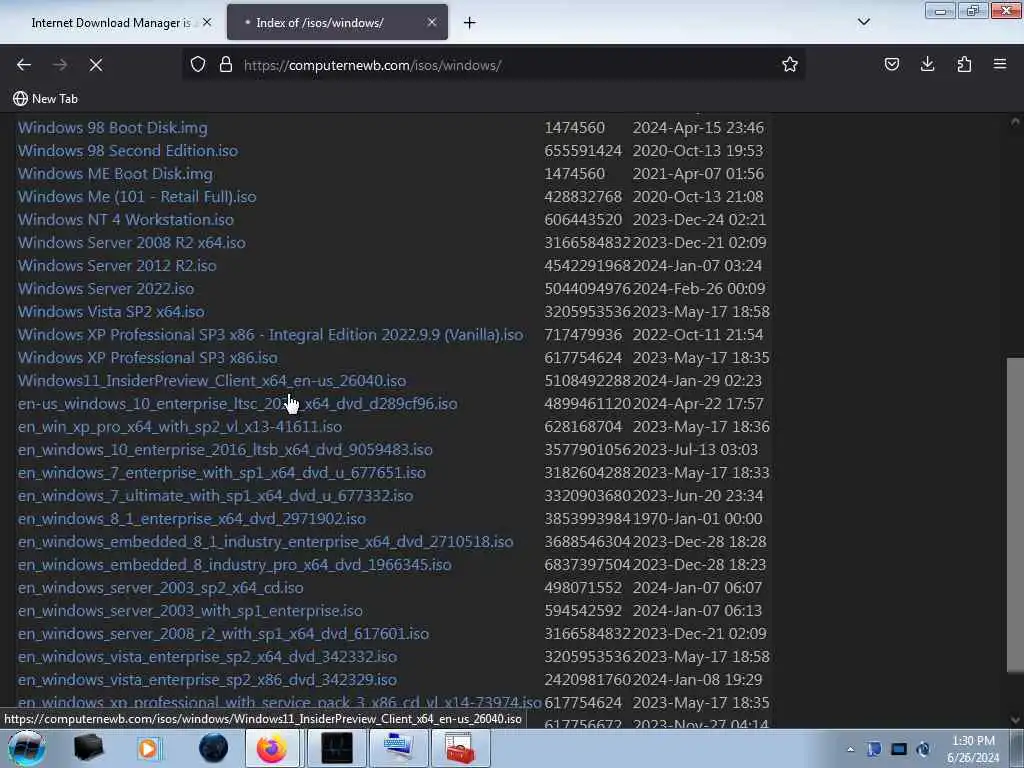
Task: Click en_windows_vista_enterprise_sp2_x64_dvd_342332.iso
Action: click(x=207, y=656)
